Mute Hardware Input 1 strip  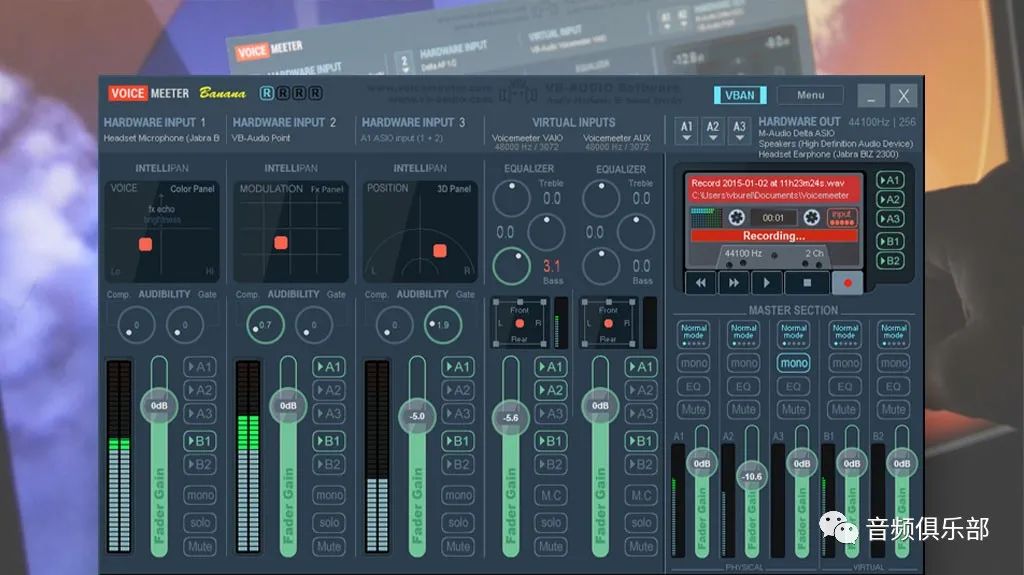pyautogui.click(x=200, y=546)
